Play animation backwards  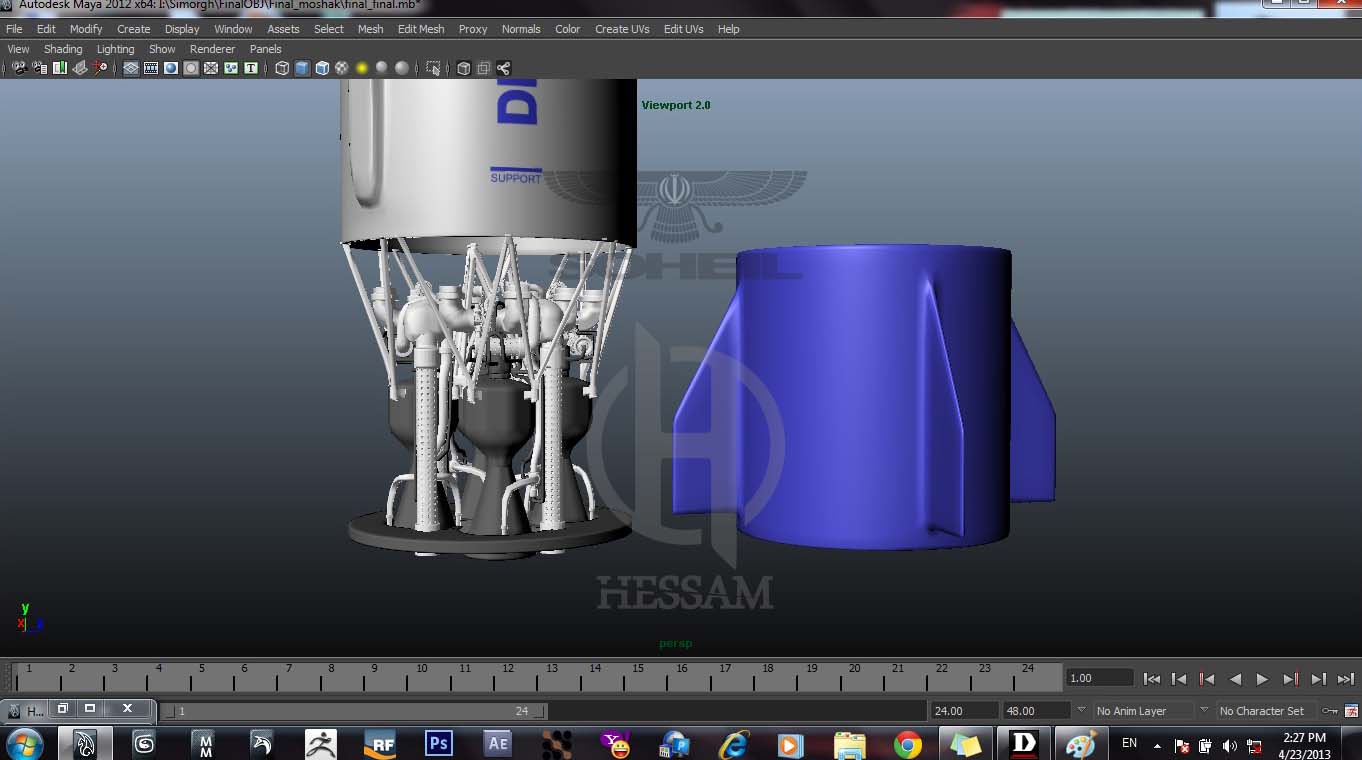[x=1235, y=679]
